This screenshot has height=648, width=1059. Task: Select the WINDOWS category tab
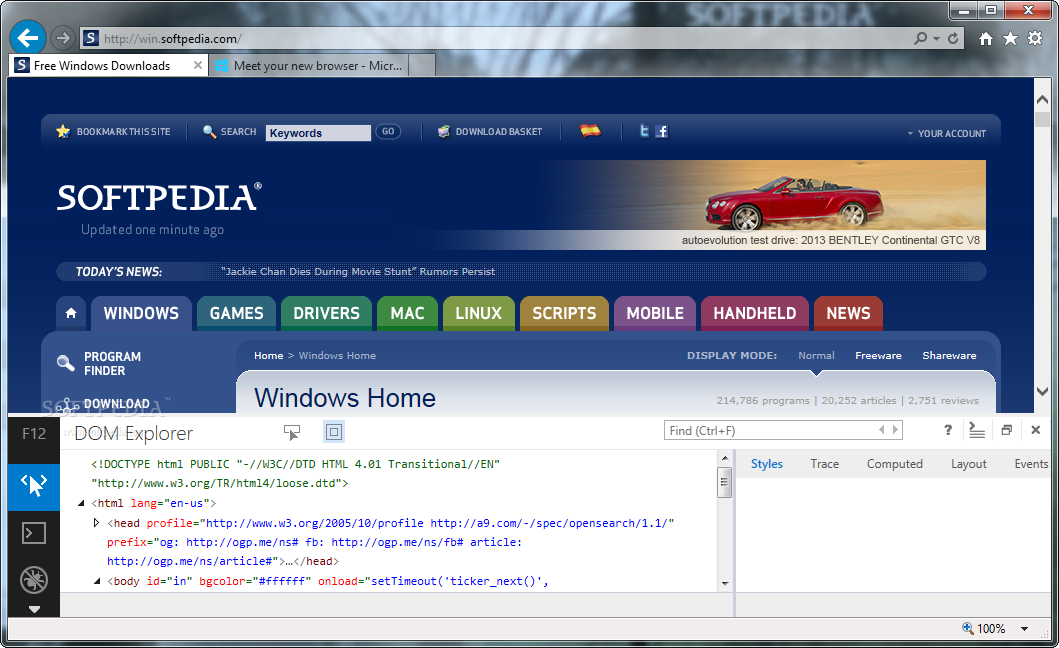[x=141, y=313]
